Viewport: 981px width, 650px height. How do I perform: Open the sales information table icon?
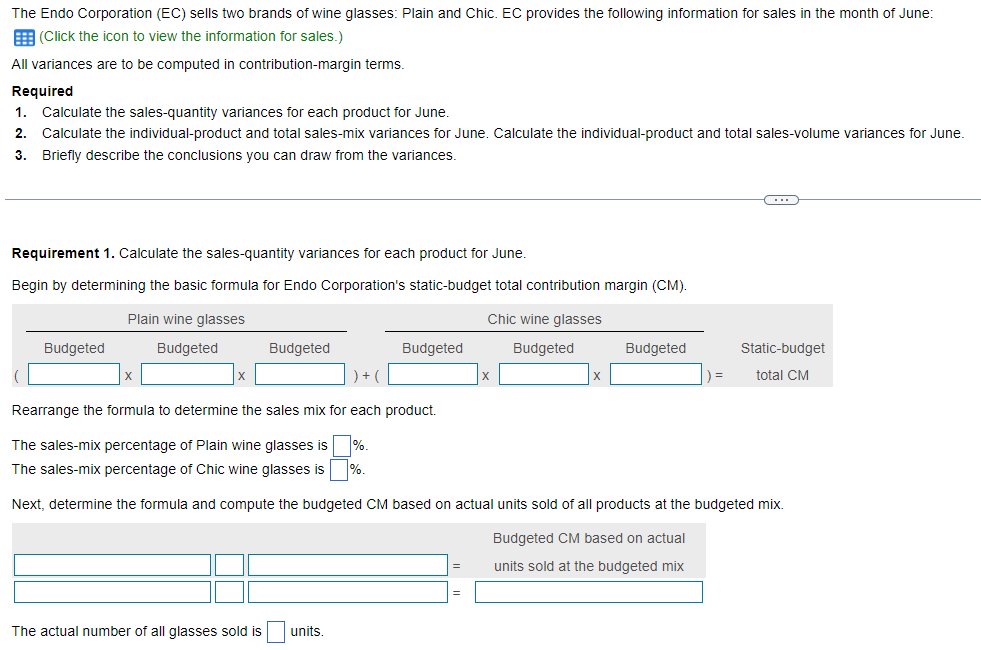coord(24,38)
